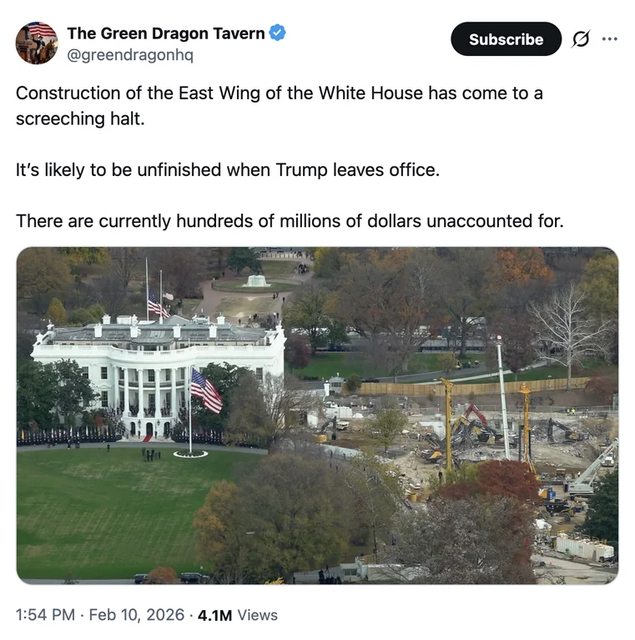635x640 pixels.
Task: Click the word "Views" beside 4.1M
Action: click(258, 614)
